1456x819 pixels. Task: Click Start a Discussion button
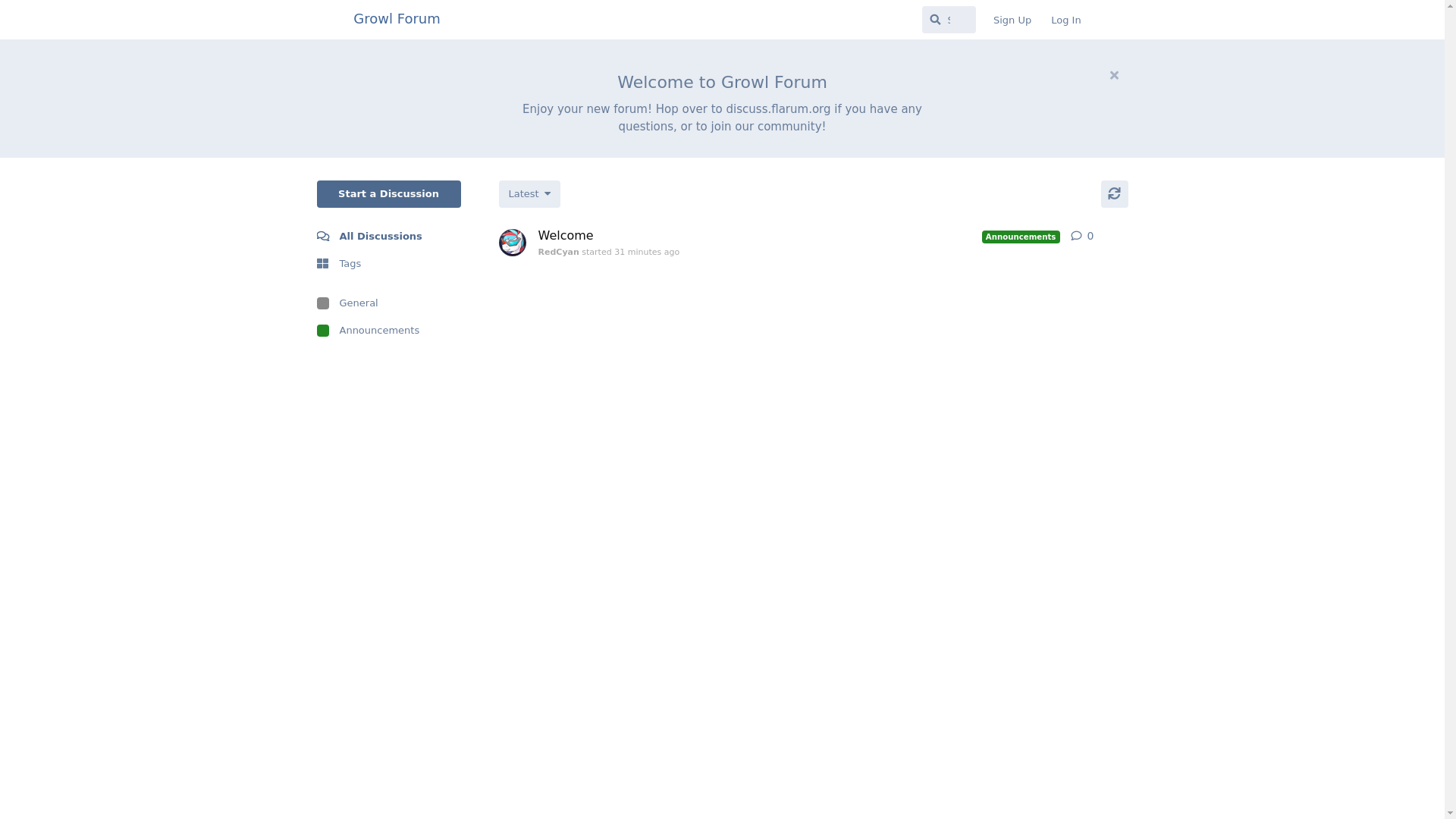(x=388, y=194)
